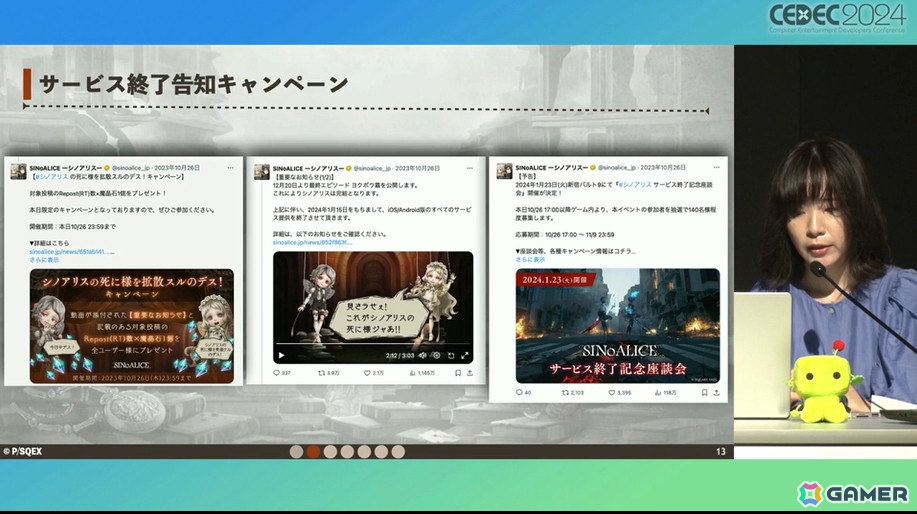Mute the middle tweet video volume
The height and width of the screenshot is (514, 917).
422,355
